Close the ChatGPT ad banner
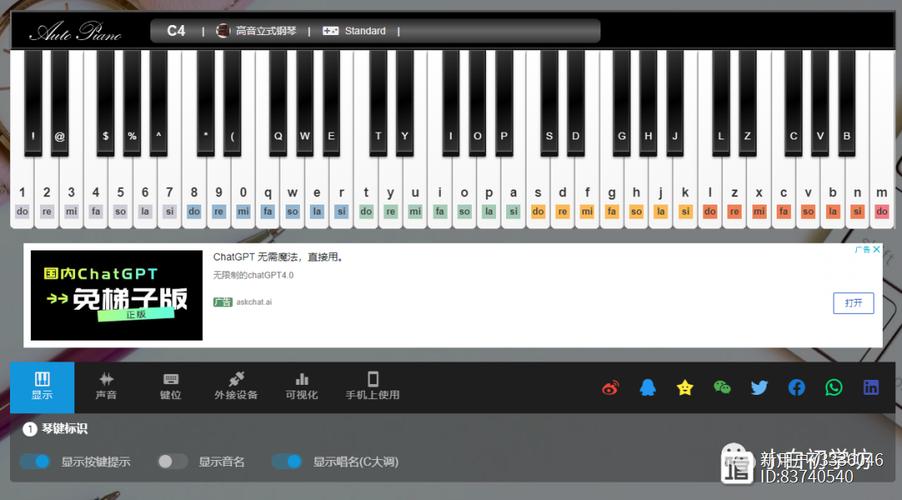The width and height of the screenshot is (902, 500). (x=876, y=249)
